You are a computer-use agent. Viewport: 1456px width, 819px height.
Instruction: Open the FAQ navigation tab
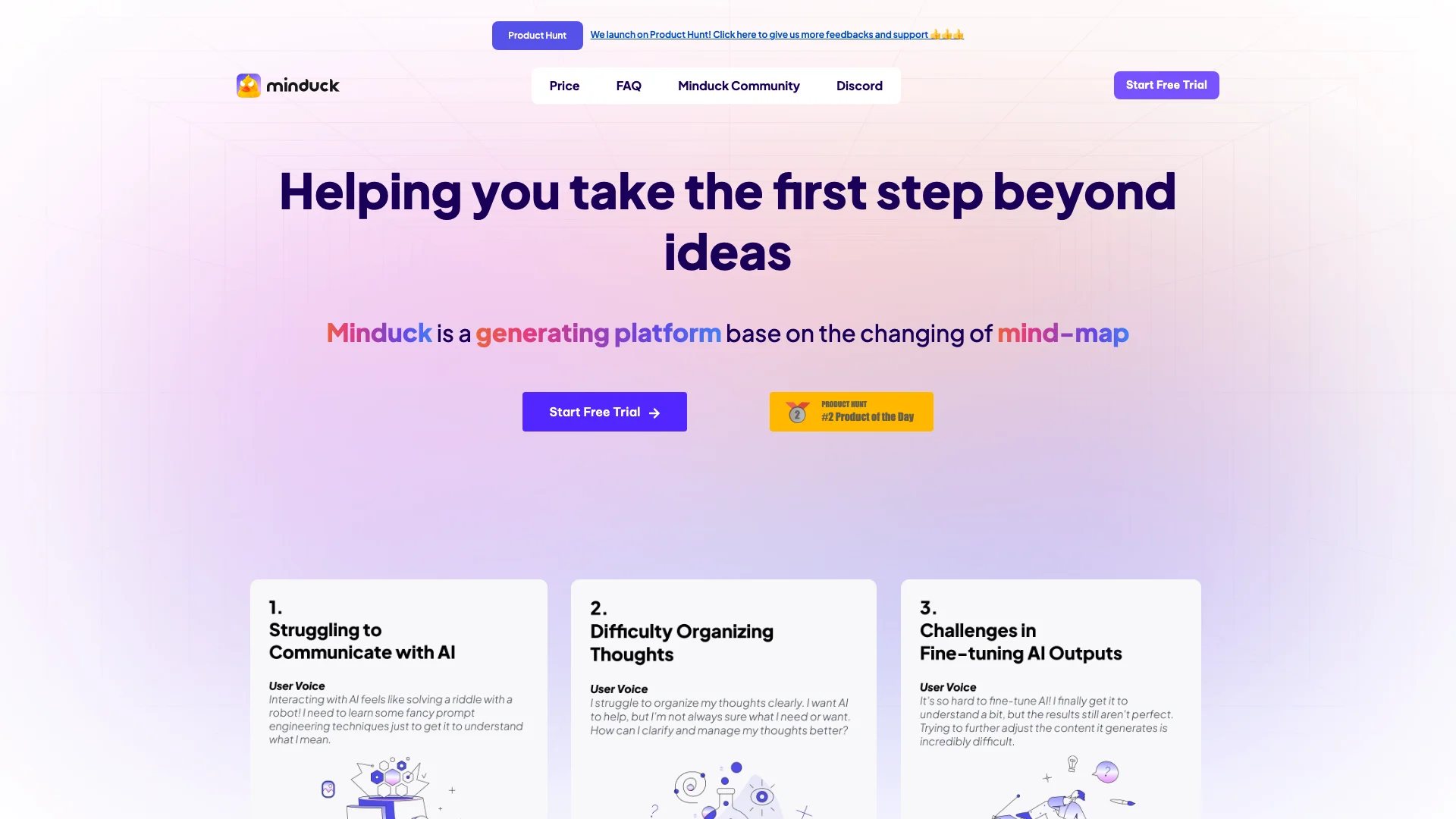(628, 85)
